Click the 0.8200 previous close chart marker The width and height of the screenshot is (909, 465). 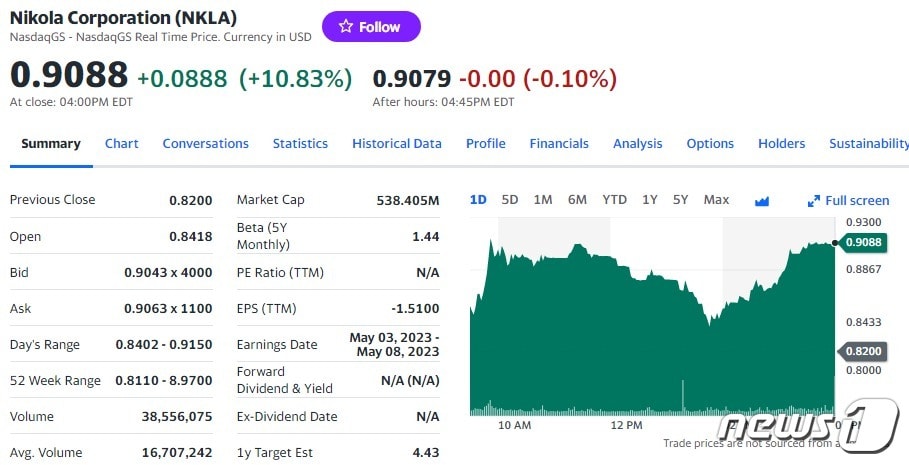(863, 351)
